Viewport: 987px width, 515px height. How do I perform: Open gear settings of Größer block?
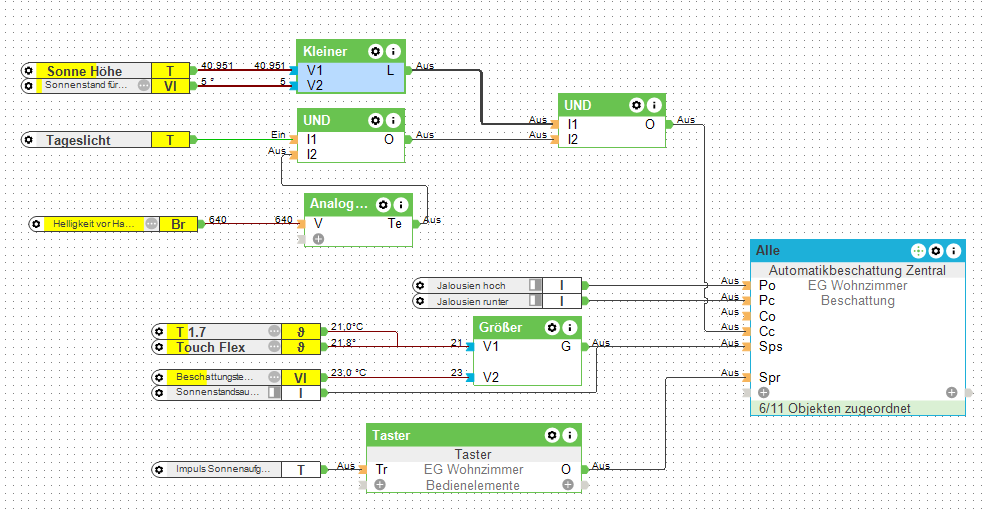(x=552, y=327)
